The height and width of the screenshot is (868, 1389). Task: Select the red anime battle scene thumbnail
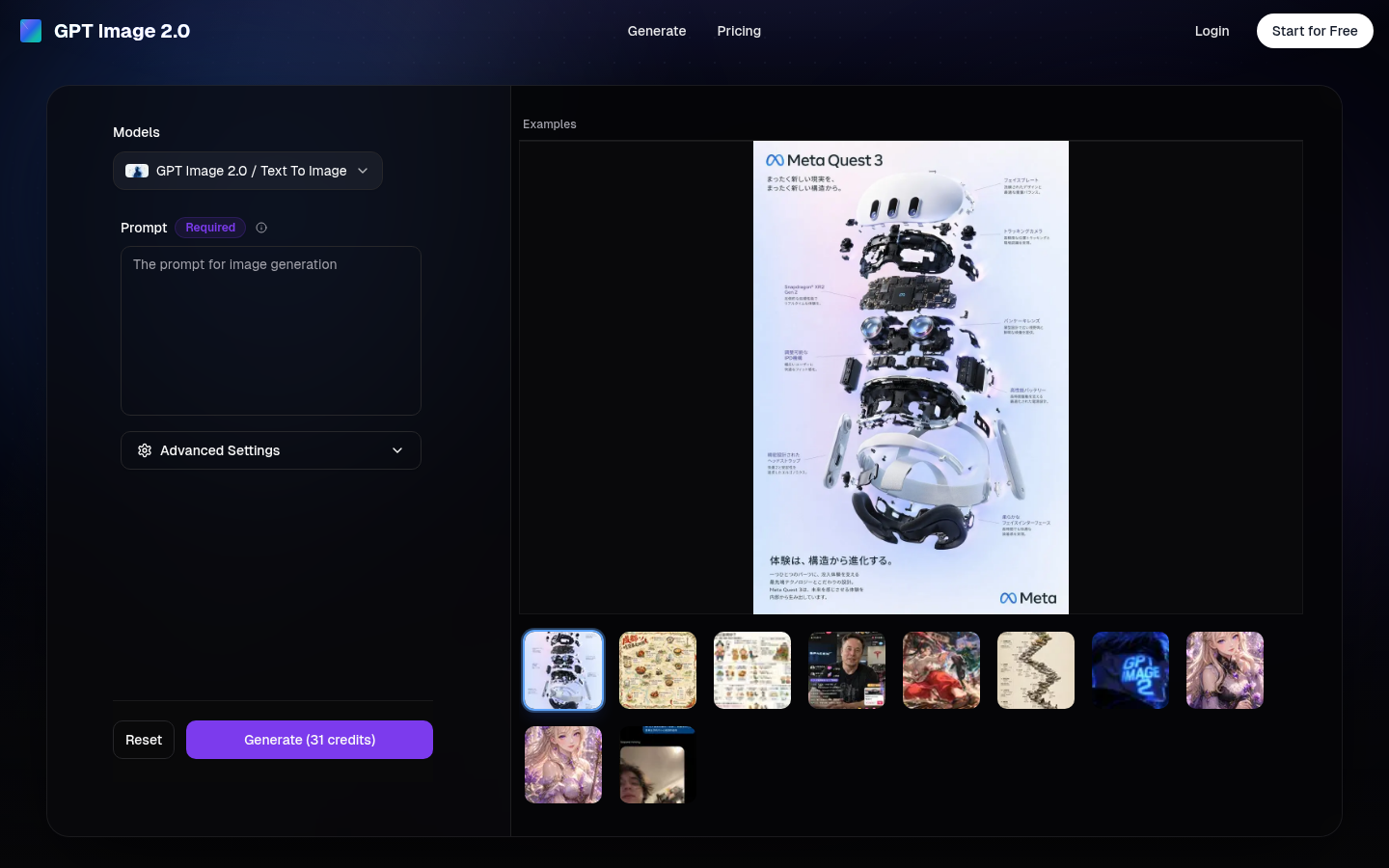(941, 670)
